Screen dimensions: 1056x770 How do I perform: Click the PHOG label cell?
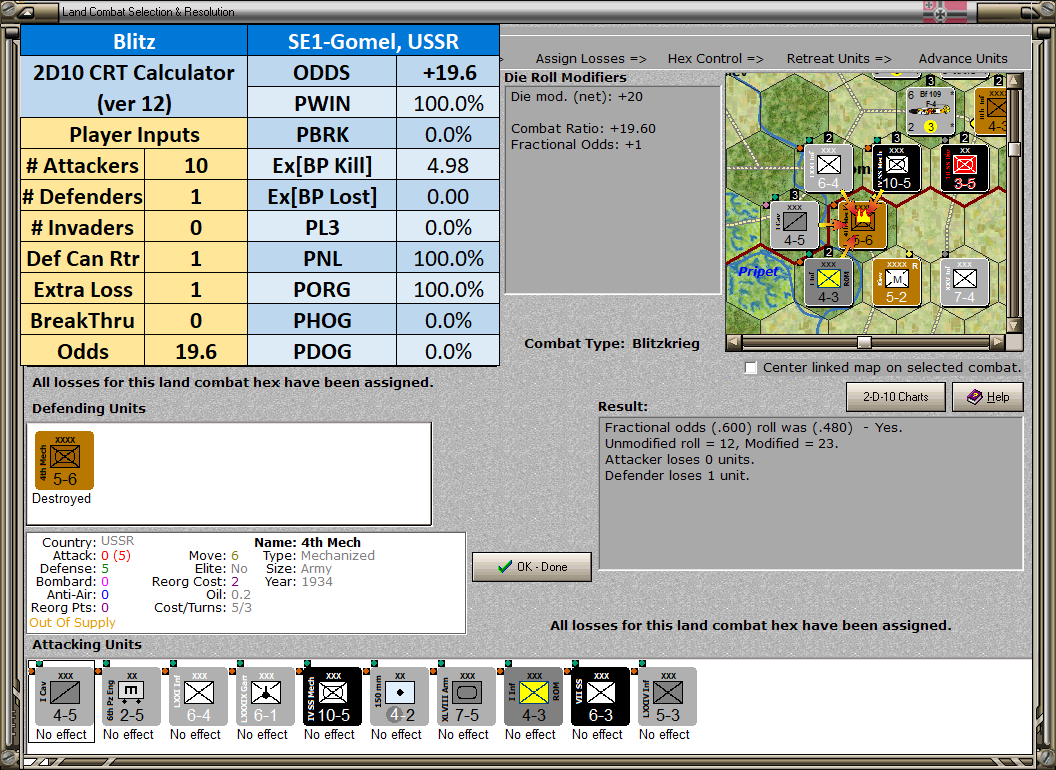click(322, 320)
